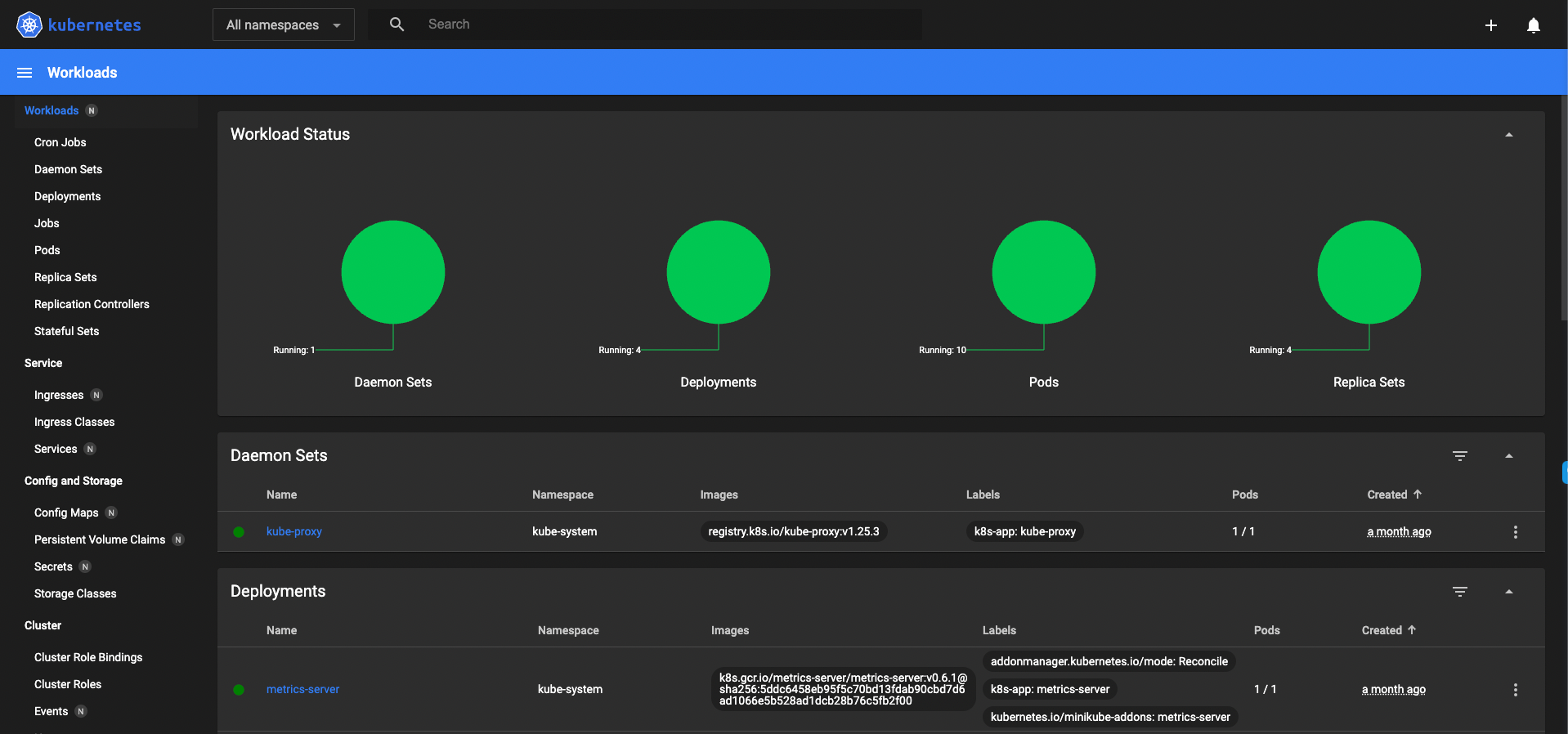Open filter for Daemon Sets table
The height and width of the screenshot is (734, 1568).
tap(1460, 456)
